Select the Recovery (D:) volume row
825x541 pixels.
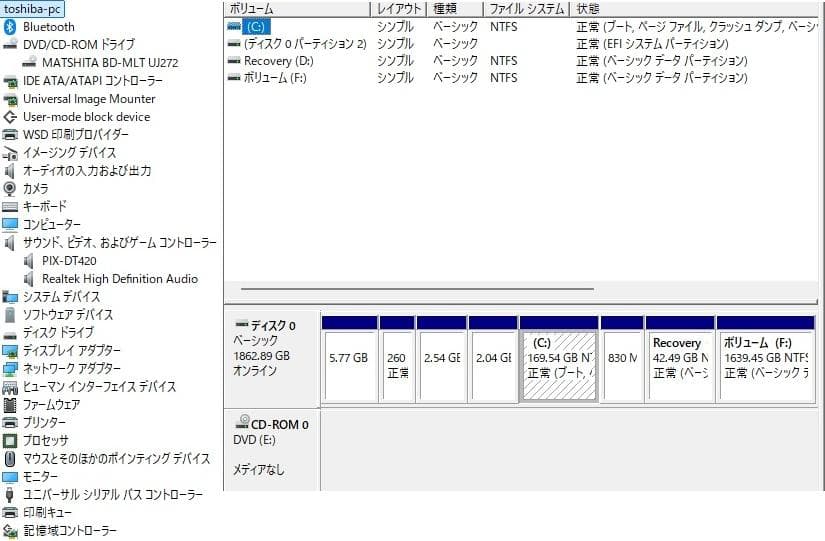tap(522, 61)
